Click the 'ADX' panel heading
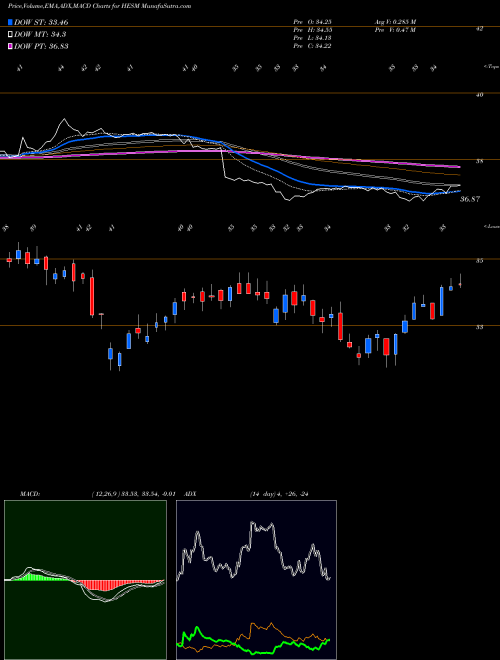 click(x=190, y=494)
